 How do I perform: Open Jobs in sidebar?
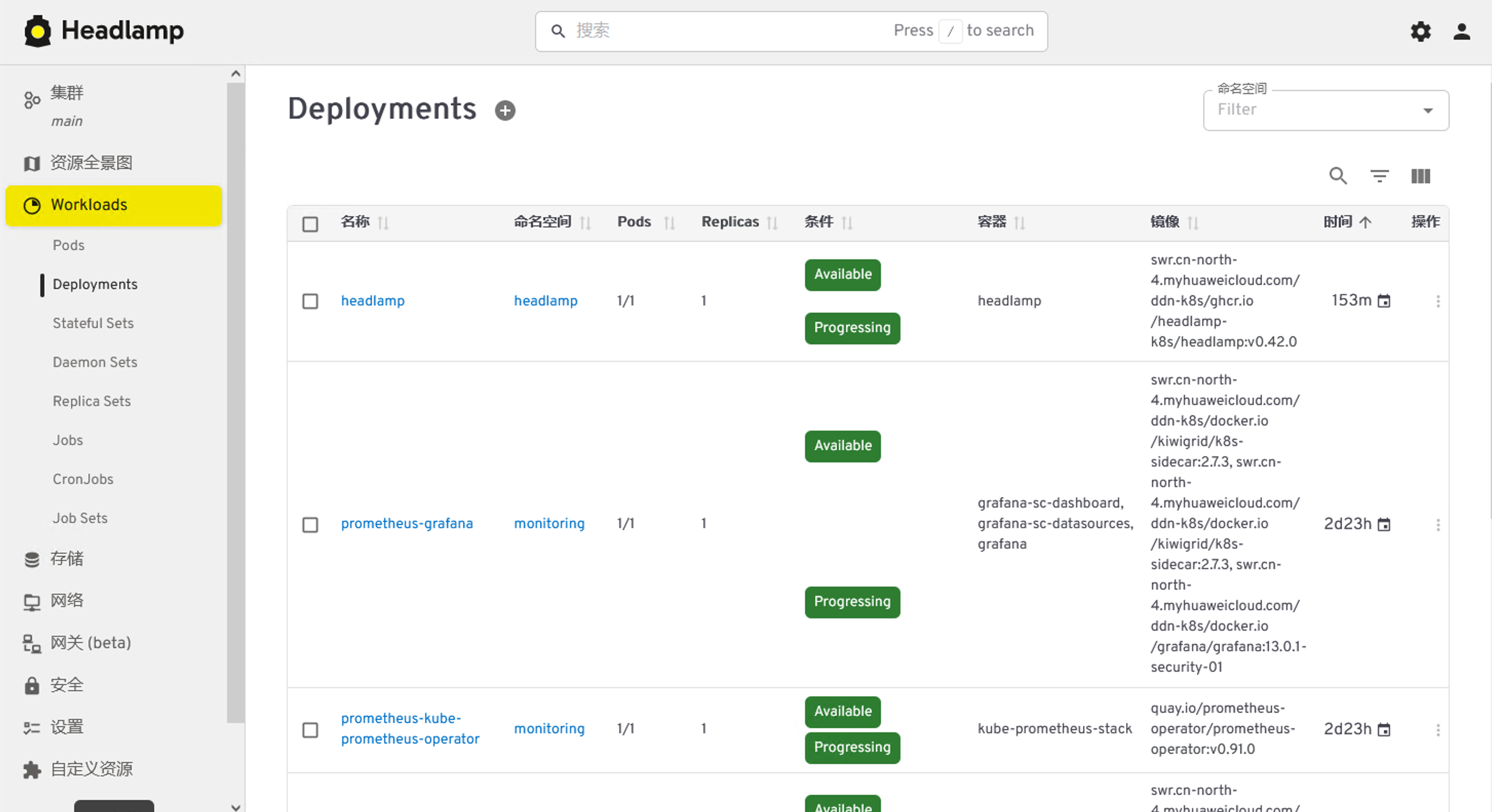click(x=68, y=440)
